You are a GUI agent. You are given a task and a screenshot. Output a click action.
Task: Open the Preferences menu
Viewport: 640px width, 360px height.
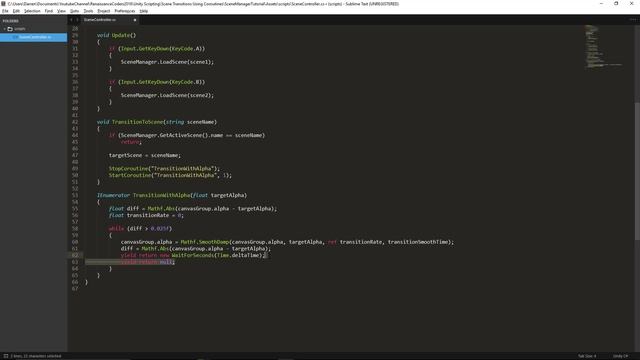124,11
